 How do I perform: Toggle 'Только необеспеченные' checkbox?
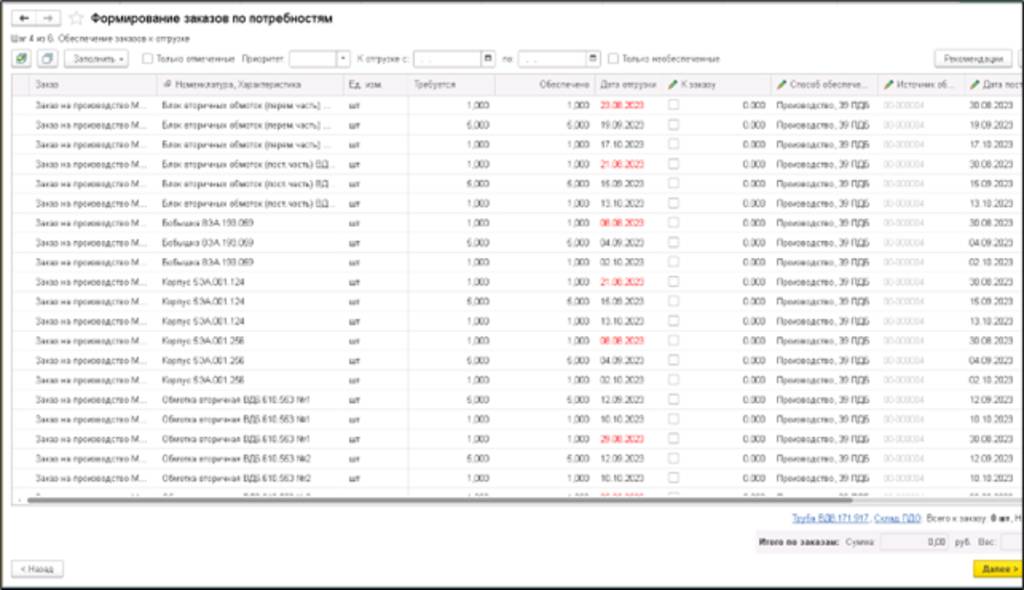click(x=614, y=59)
